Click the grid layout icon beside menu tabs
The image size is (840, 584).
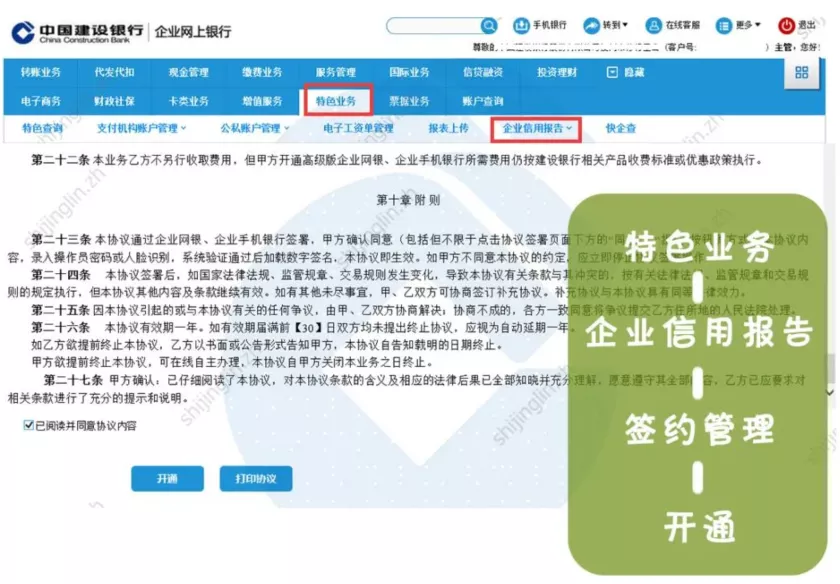coord(800,72)
